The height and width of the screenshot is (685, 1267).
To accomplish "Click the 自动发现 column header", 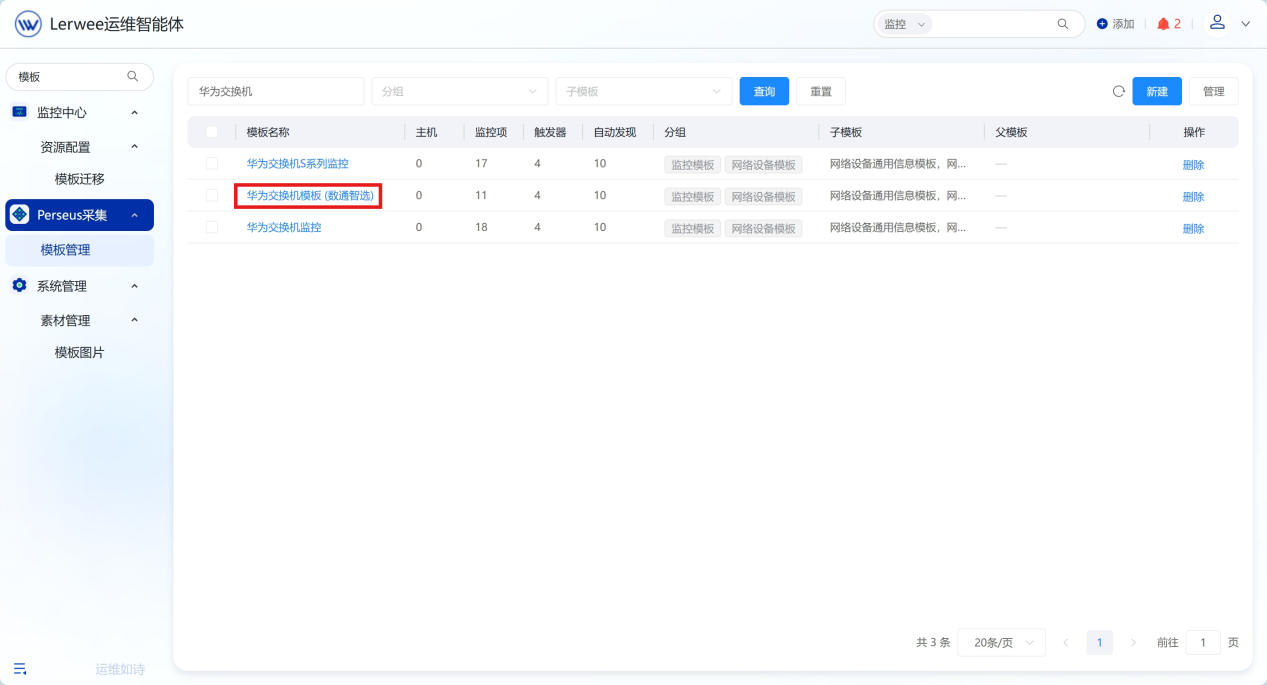I will tap(615, 132).
